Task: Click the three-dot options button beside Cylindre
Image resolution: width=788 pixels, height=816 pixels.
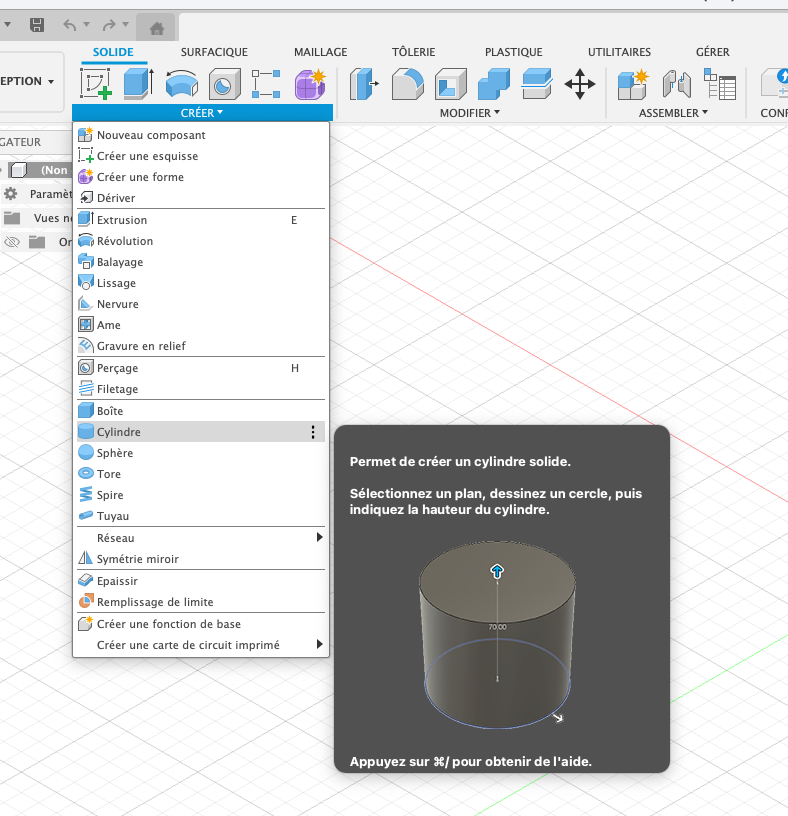Action: pos(313,432)
